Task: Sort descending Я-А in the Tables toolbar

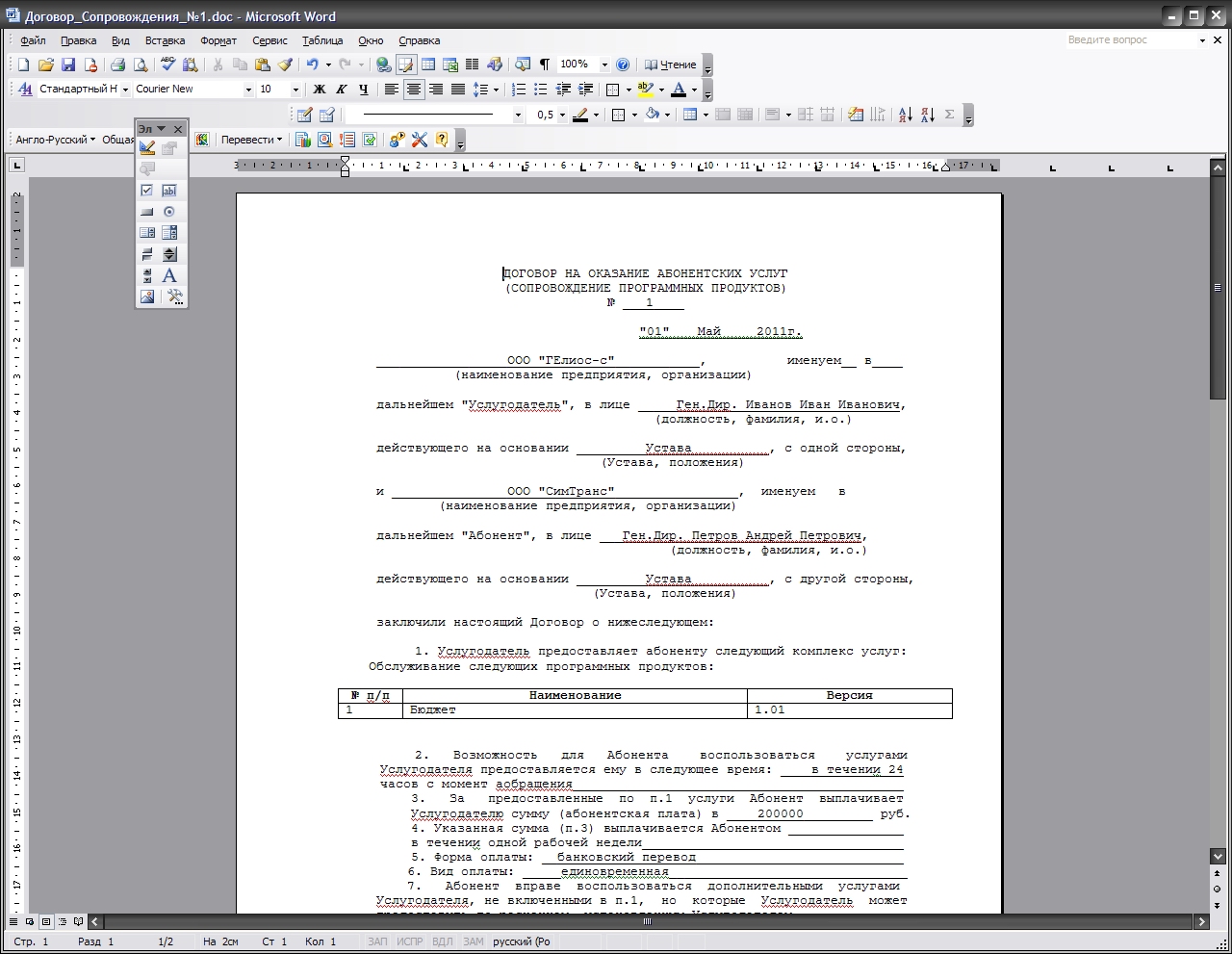Action: point(928,115)
